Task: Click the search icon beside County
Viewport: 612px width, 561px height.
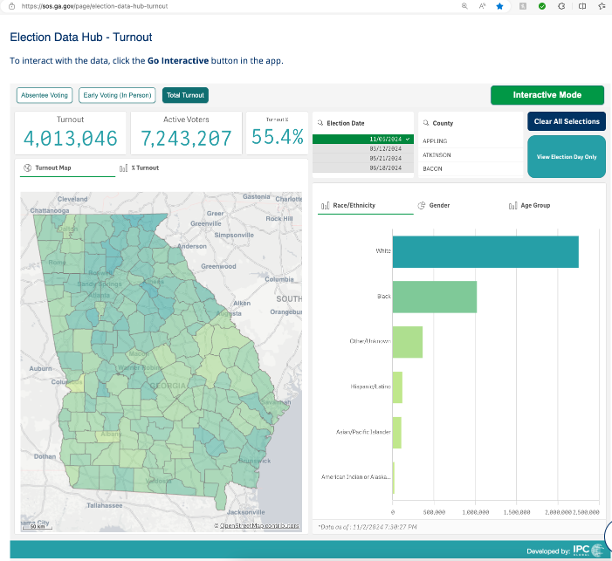Action: pos(425,123)
